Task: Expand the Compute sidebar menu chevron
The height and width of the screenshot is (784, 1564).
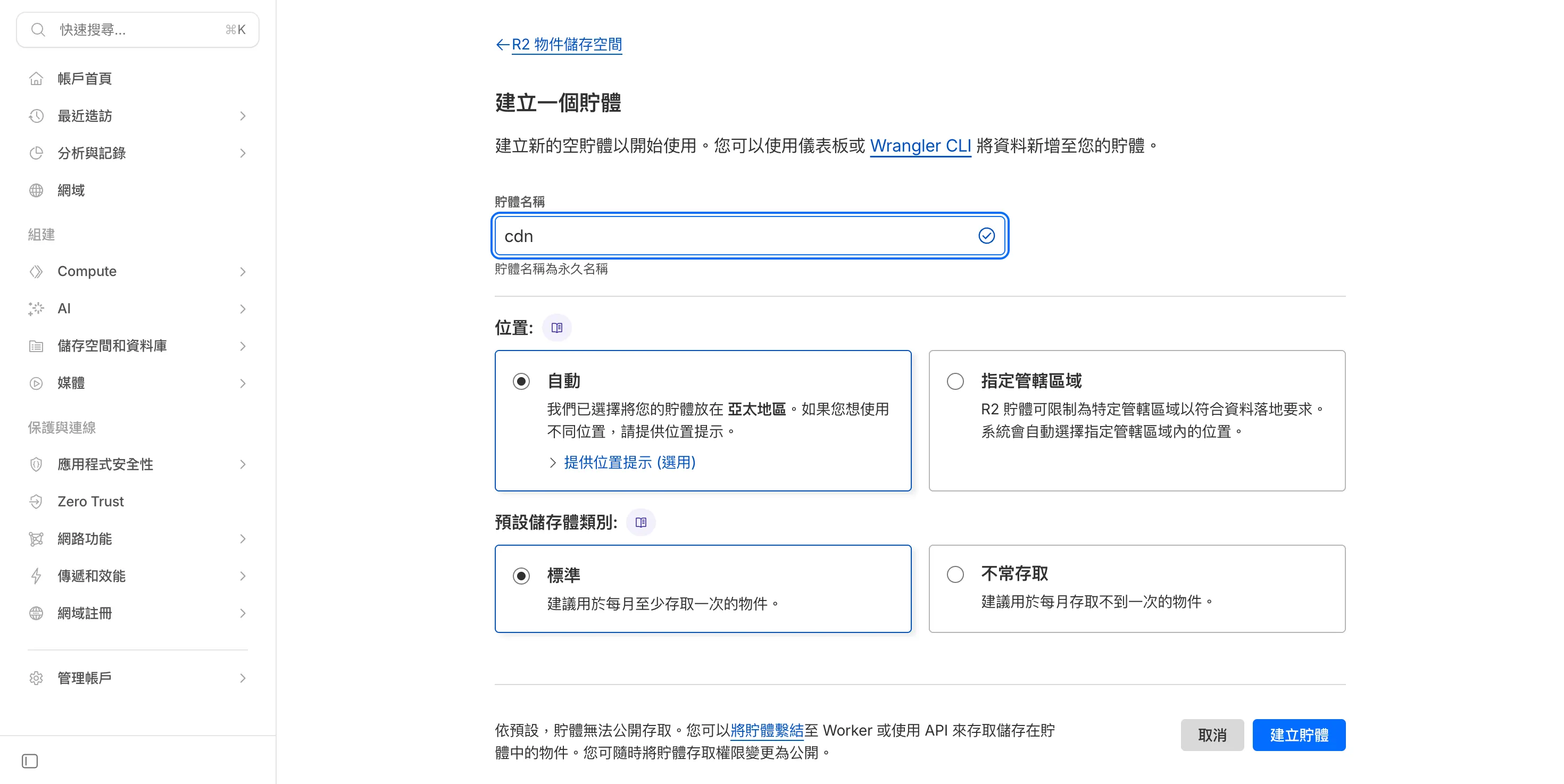Action: [243, 272]
